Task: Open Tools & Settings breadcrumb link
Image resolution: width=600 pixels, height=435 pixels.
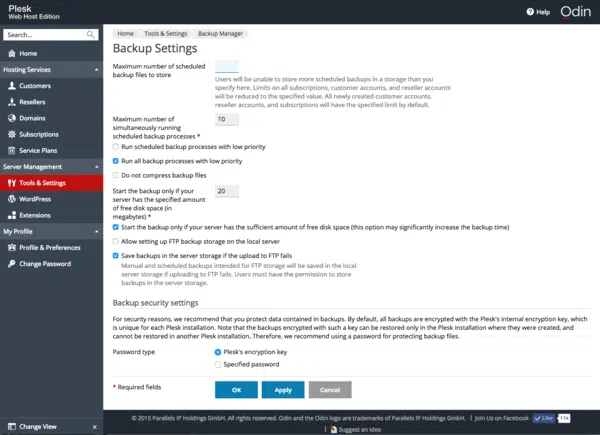Action: 166,34
